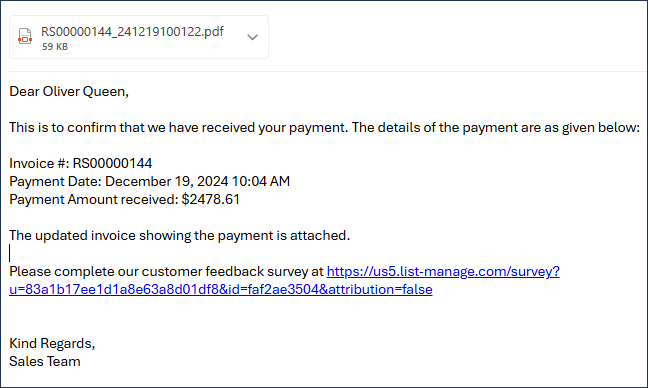This screenshot has width=648, height=388.
Task: Click the name Oliver Queen in greeting
Action: point(85,91)
